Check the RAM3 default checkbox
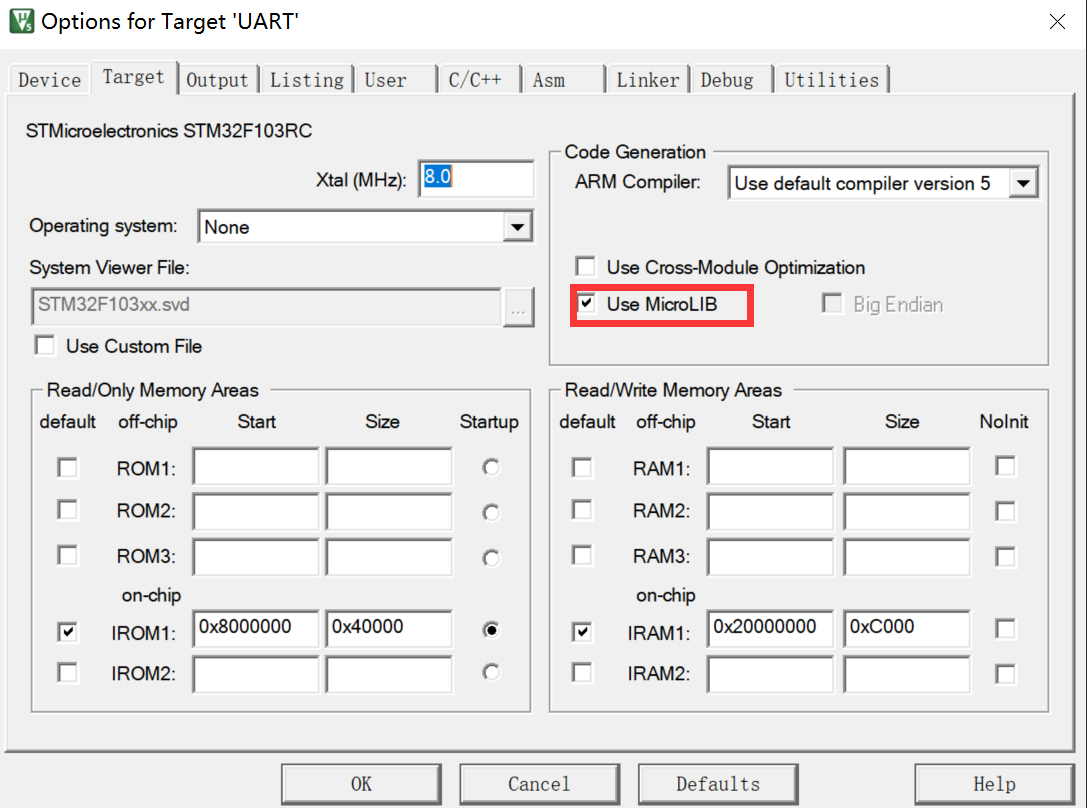Viewport: 1087px width, 808px height. [x=582, y=556]
